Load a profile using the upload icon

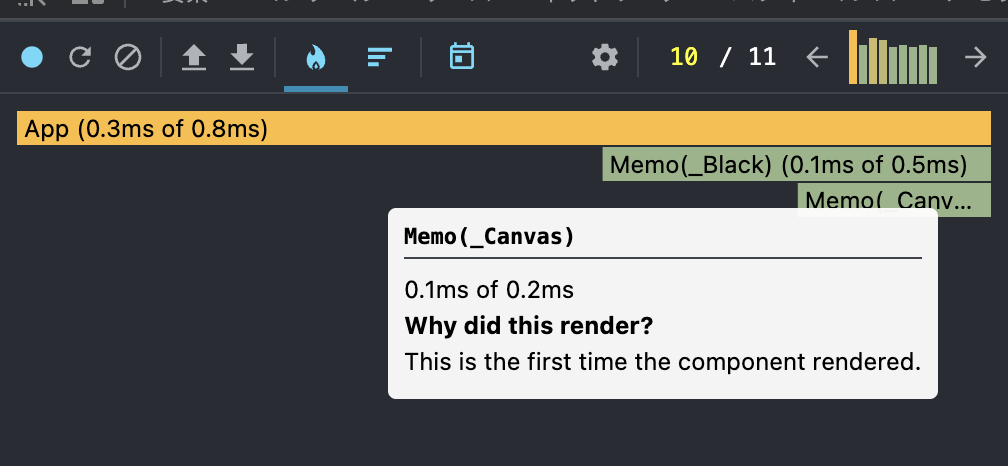[x=194, y=58]
